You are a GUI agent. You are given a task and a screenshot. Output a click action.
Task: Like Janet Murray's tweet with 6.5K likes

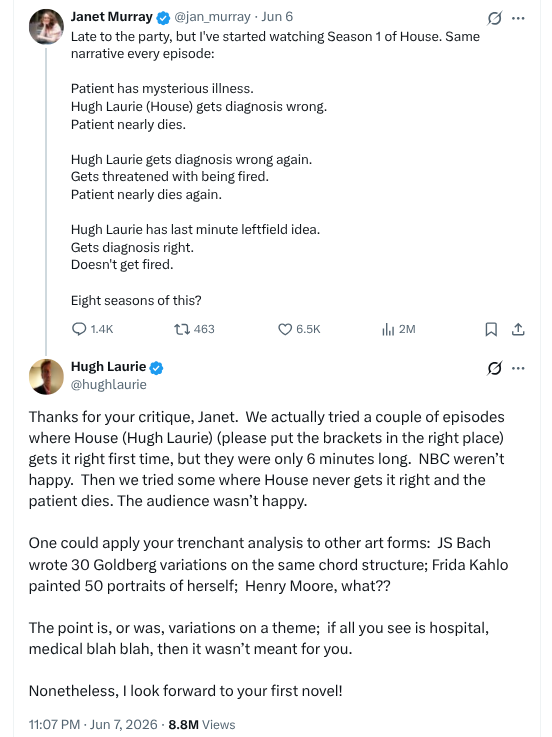(285, 329)
